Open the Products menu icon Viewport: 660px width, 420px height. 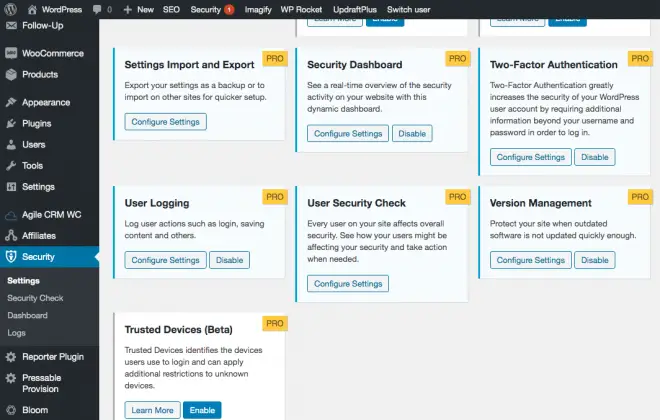coord(11,74)
